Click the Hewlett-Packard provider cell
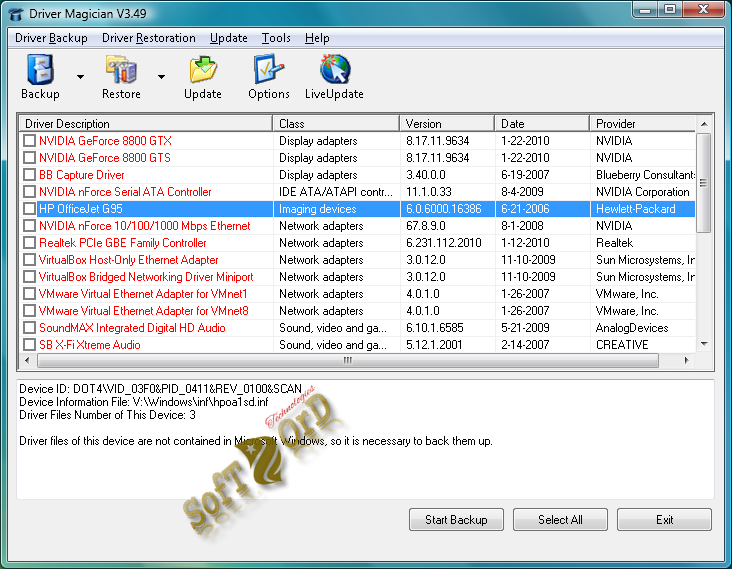This screenshot has height=569, width=732. [635, 209]
